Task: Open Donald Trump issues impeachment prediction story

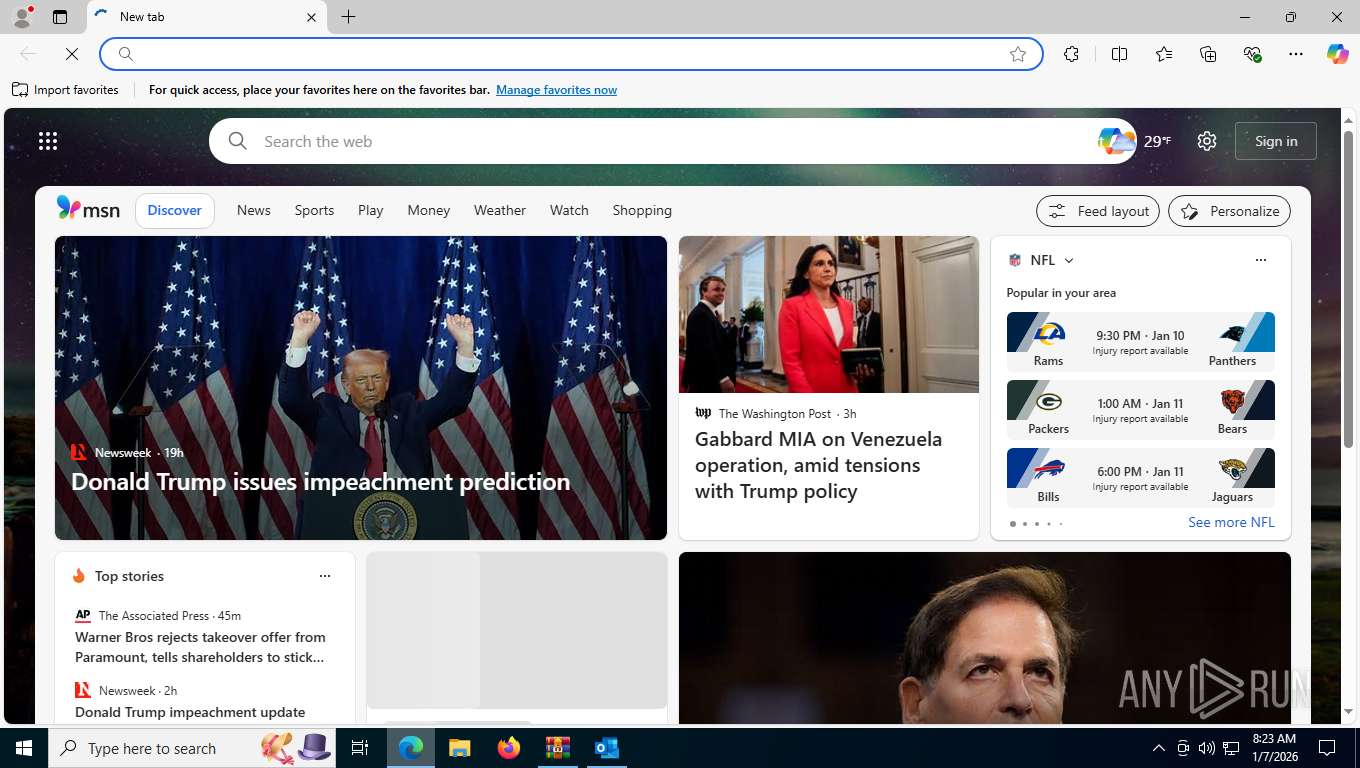Action: pos(320,482)
